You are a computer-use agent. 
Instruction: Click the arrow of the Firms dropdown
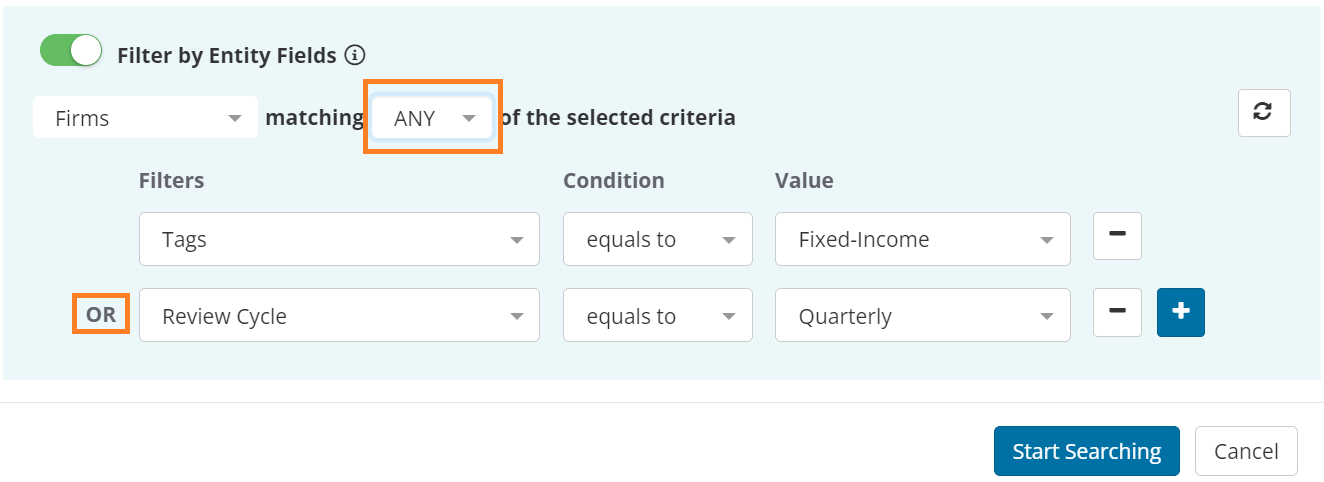coord(235,118)
